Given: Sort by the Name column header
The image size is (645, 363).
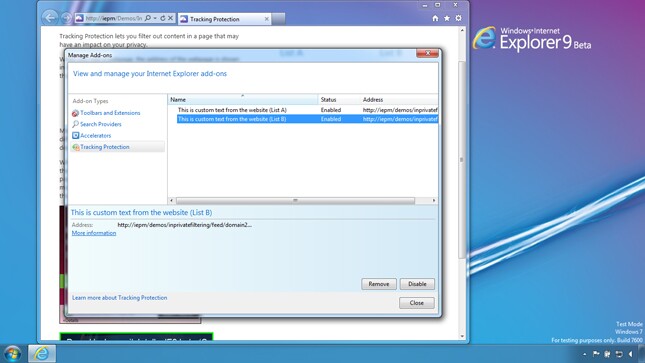Looking at the screenshot, I should pos(243,100).
